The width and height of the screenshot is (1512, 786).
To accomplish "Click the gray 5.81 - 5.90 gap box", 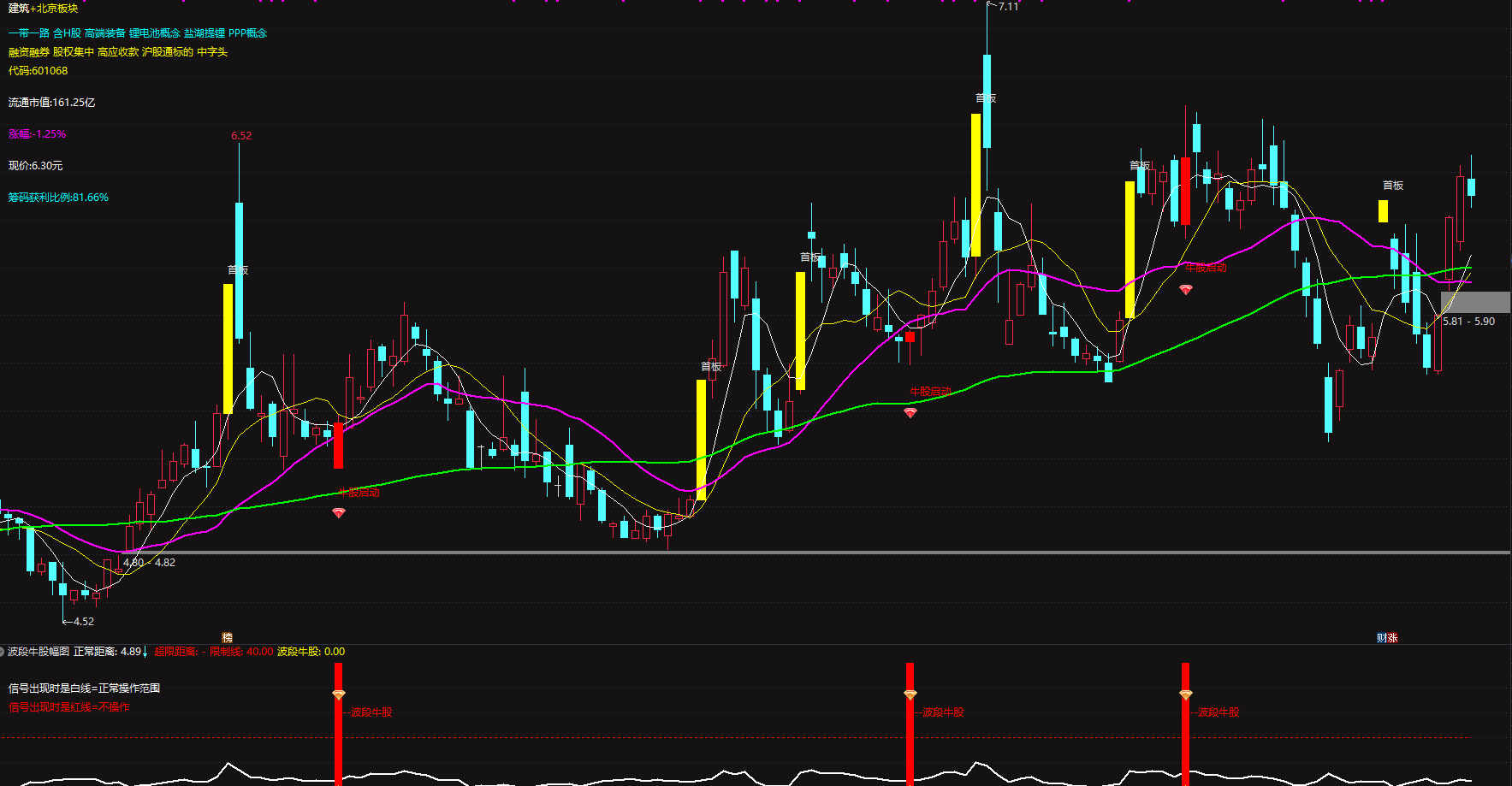I will [x=1475, y=302].
